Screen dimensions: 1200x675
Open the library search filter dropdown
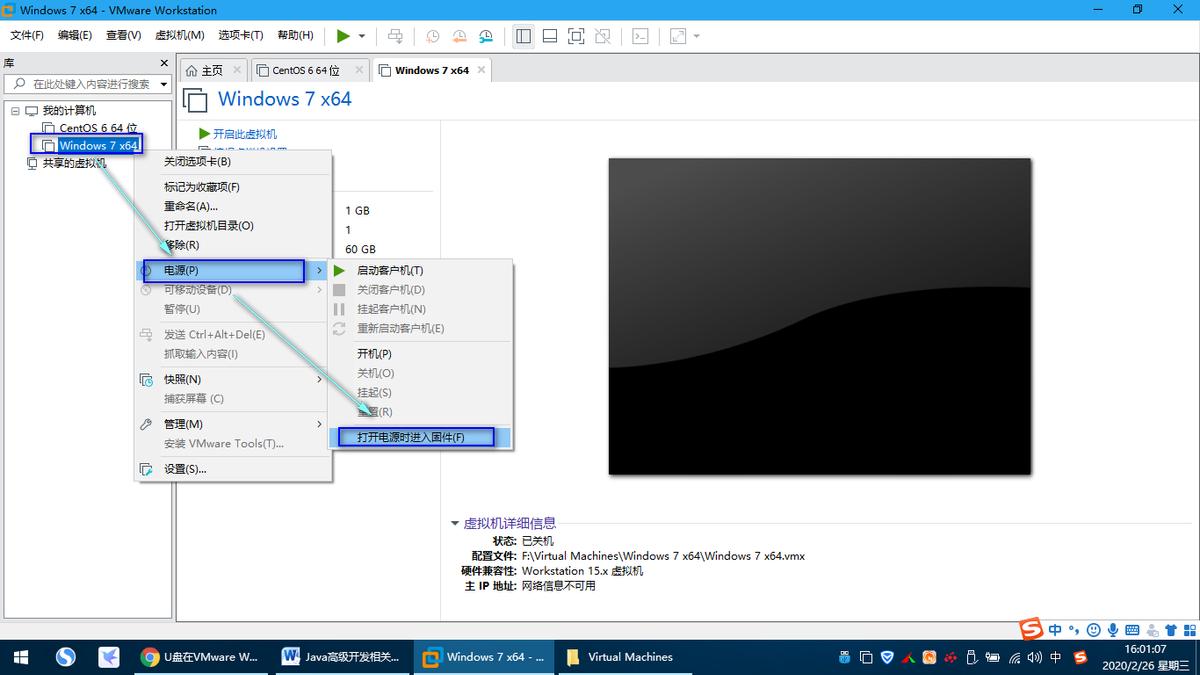(163, 84)
